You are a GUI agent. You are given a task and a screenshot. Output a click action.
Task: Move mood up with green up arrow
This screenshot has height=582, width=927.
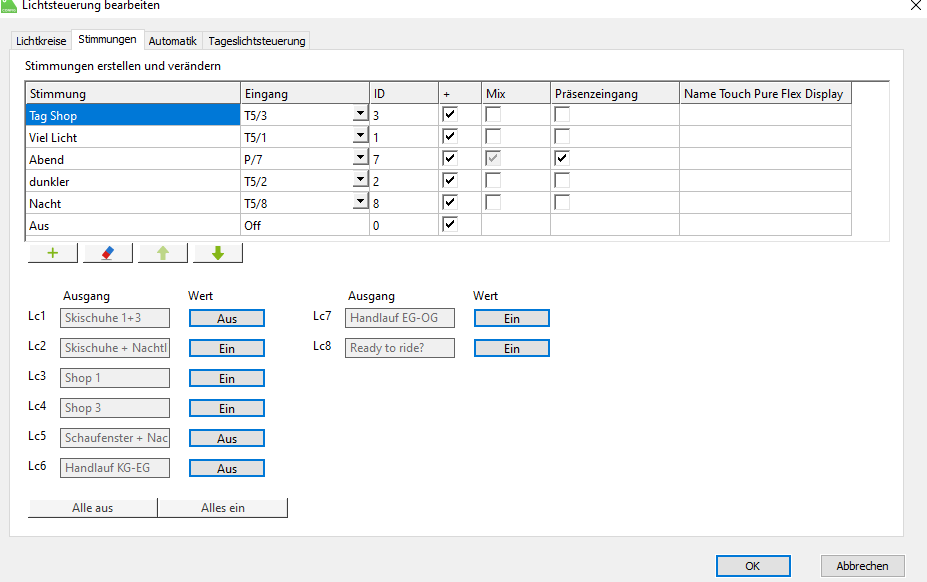point(163,253)
